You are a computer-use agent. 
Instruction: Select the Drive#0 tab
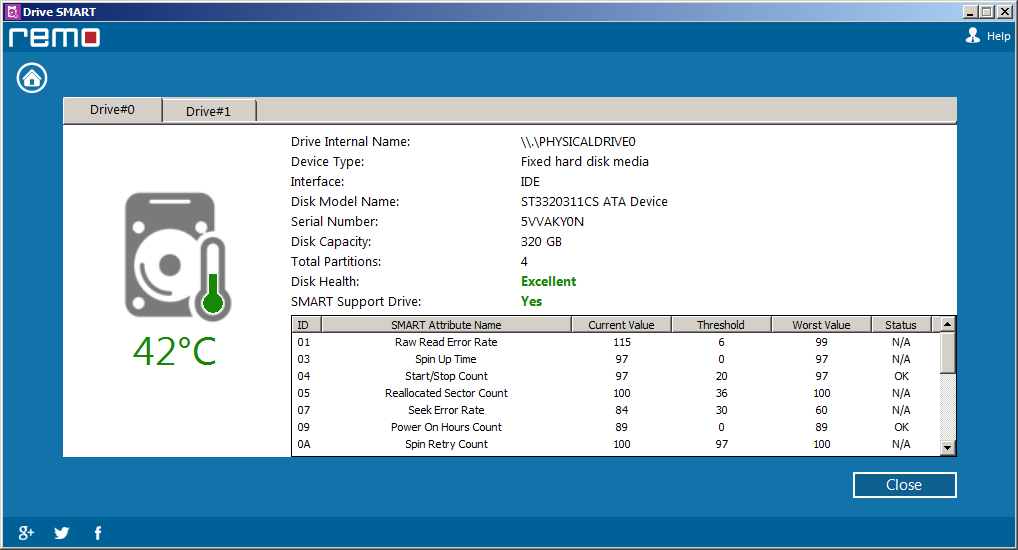pos(112,110)
